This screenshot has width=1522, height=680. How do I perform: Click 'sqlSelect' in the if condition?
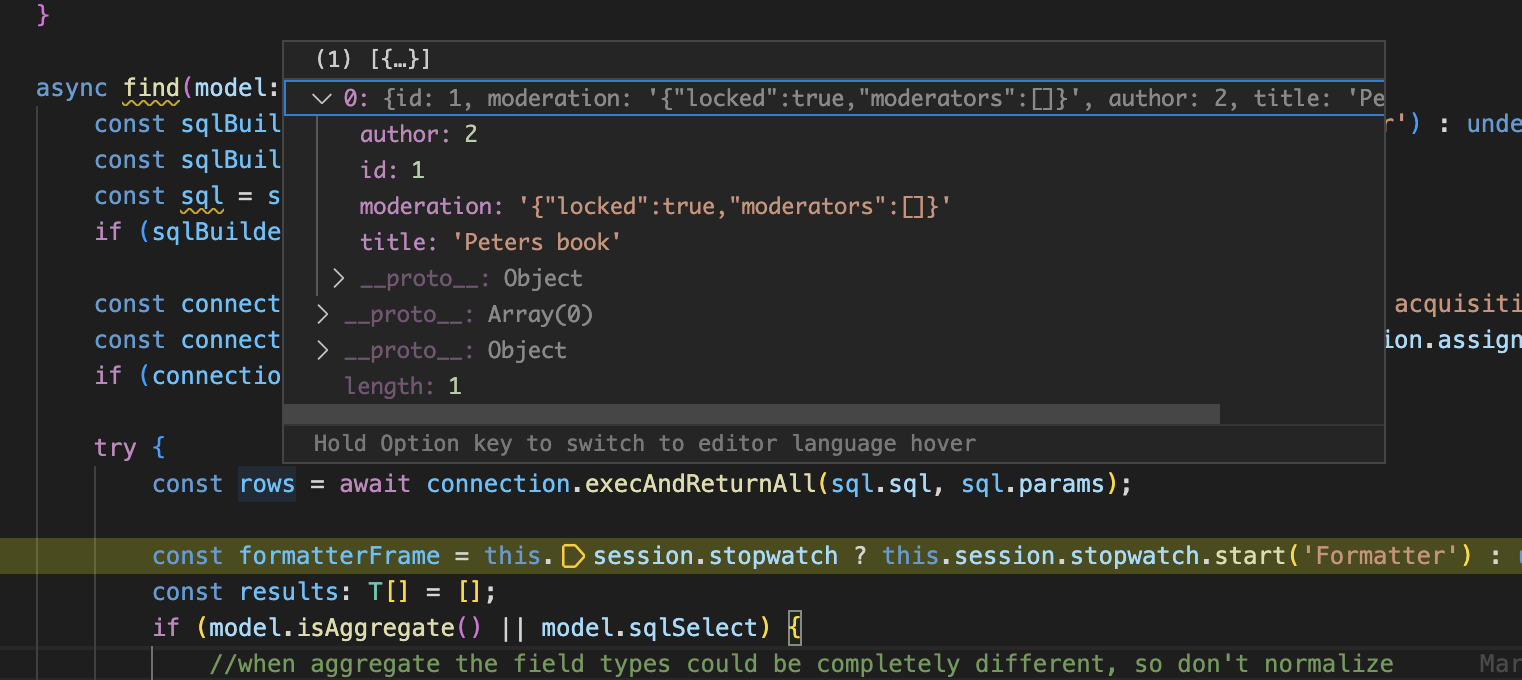[x=694, y=628]
